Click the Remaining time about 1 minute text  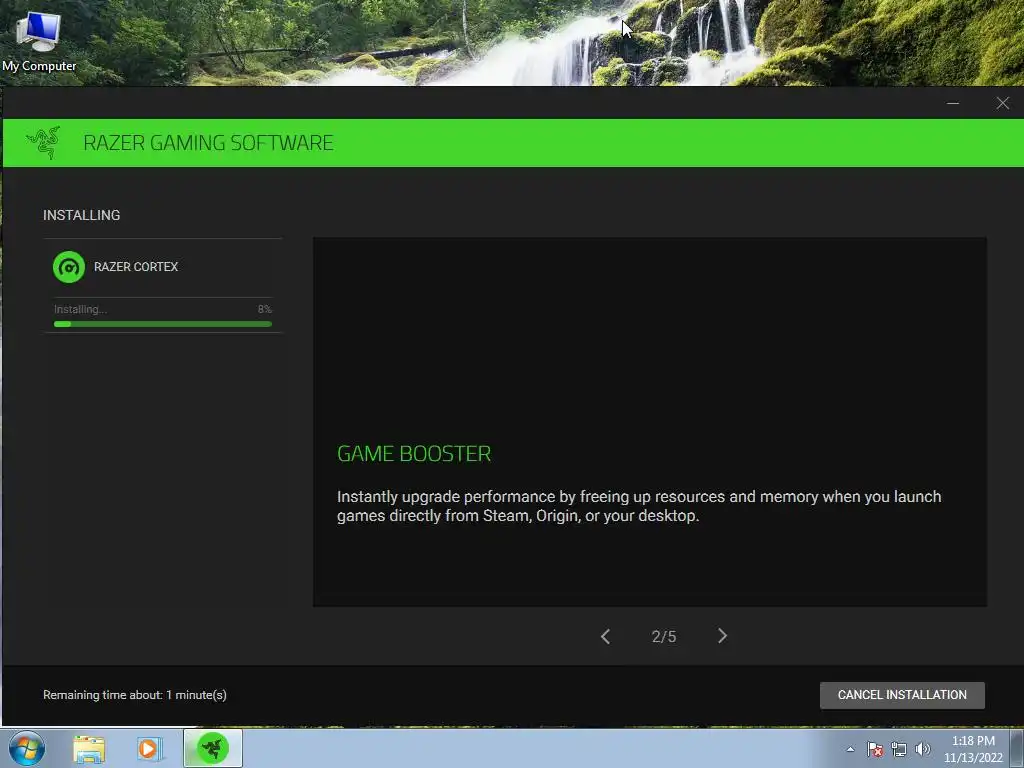click(135, 695)
